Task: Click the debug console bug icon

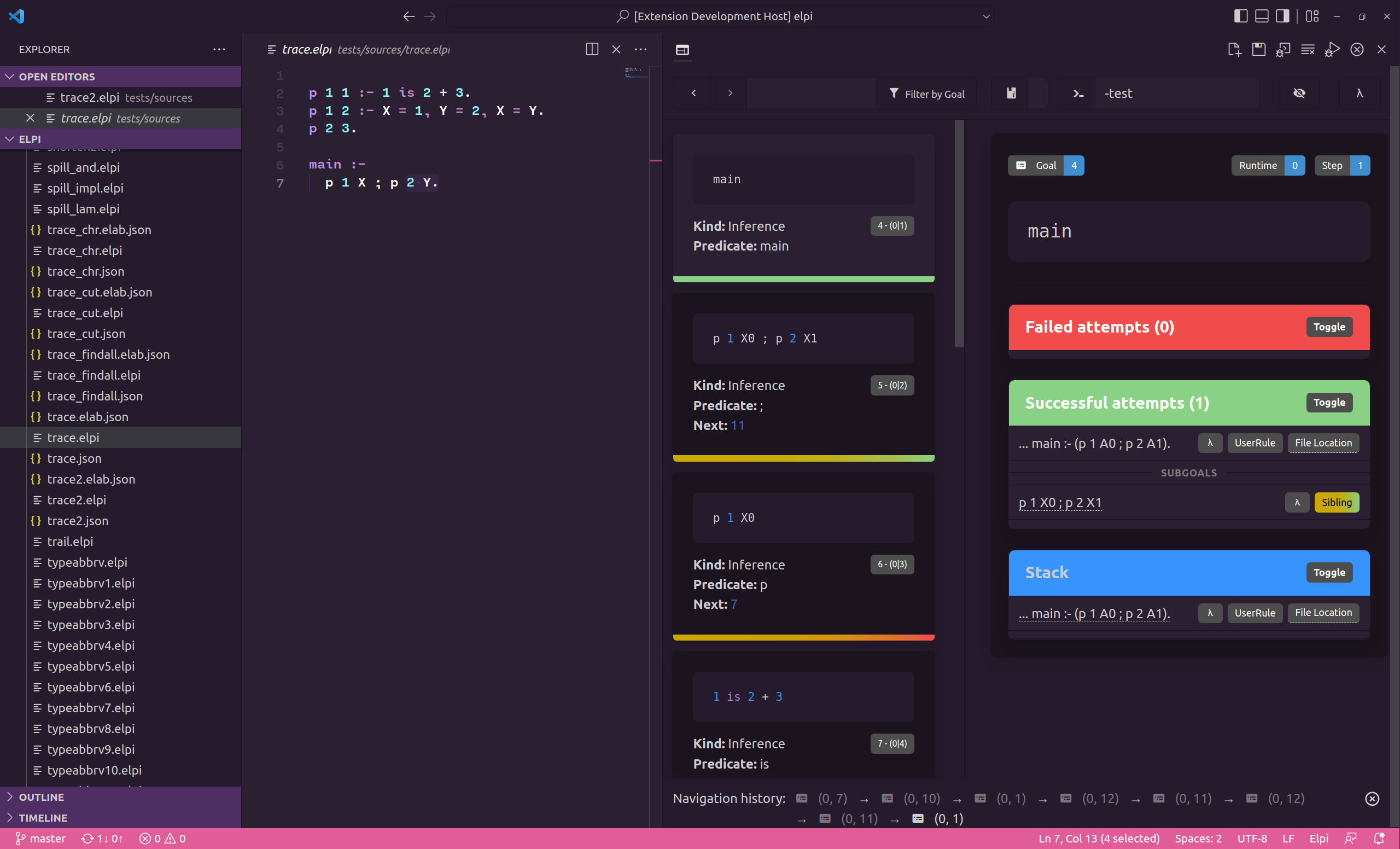Action: 1283,49
